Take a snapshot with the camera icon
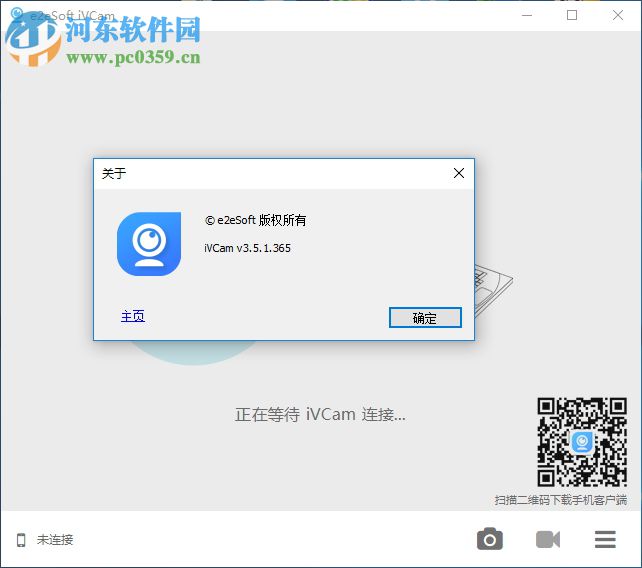The image size is (642, 568). point(490,539)
